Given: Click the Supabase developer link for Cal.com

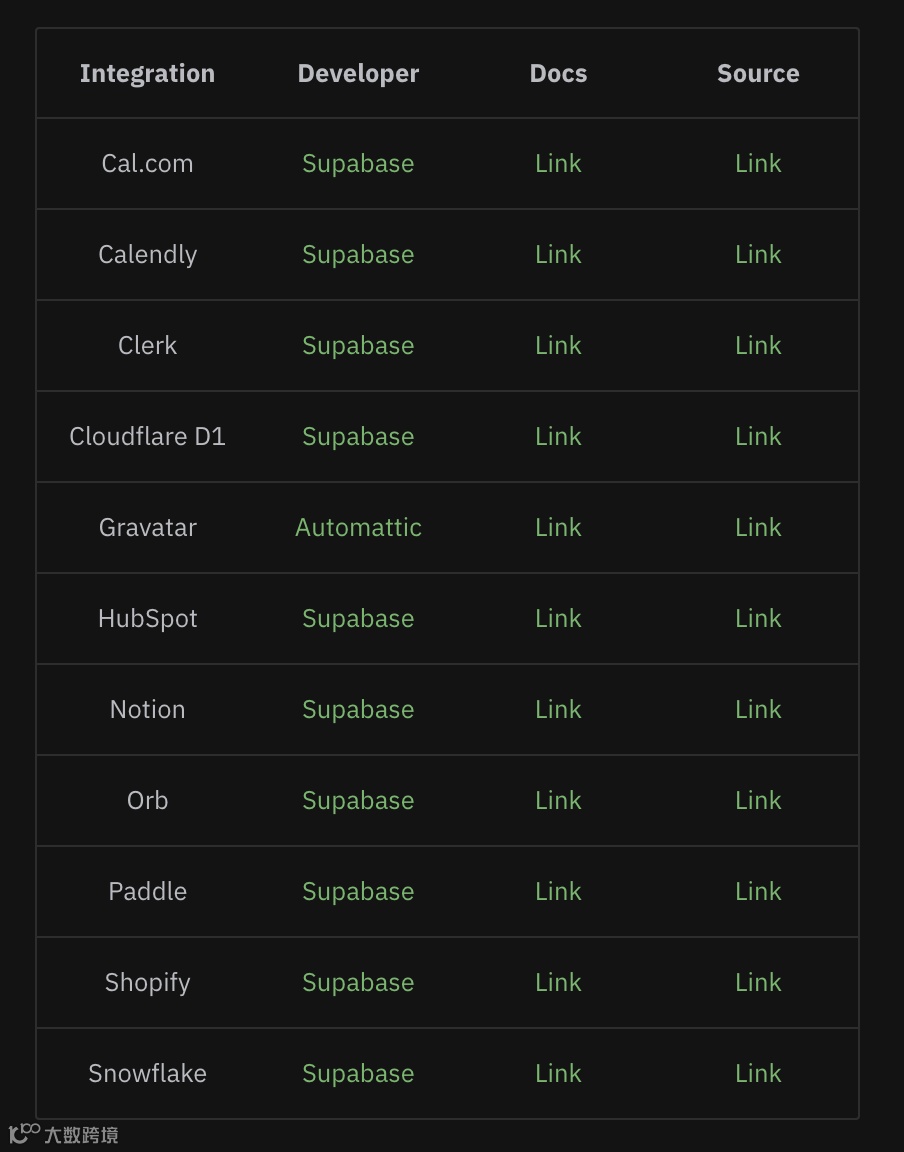Looking at the screenshot, I should coord(358,164).
